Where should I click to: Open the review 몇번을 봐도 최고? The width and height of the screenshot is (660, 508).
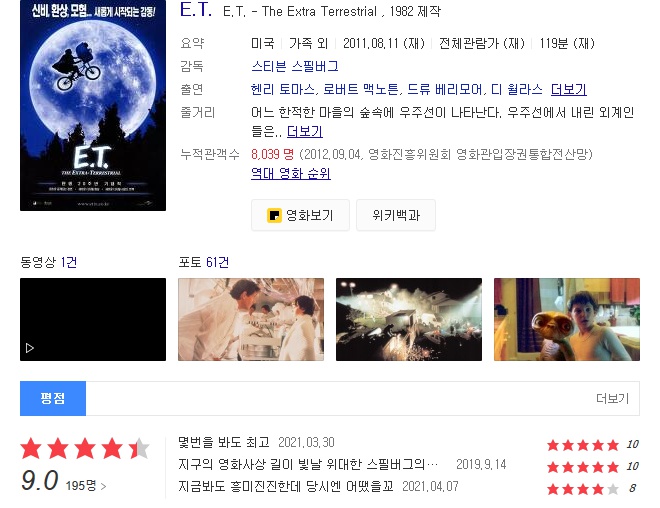(224, 442)
